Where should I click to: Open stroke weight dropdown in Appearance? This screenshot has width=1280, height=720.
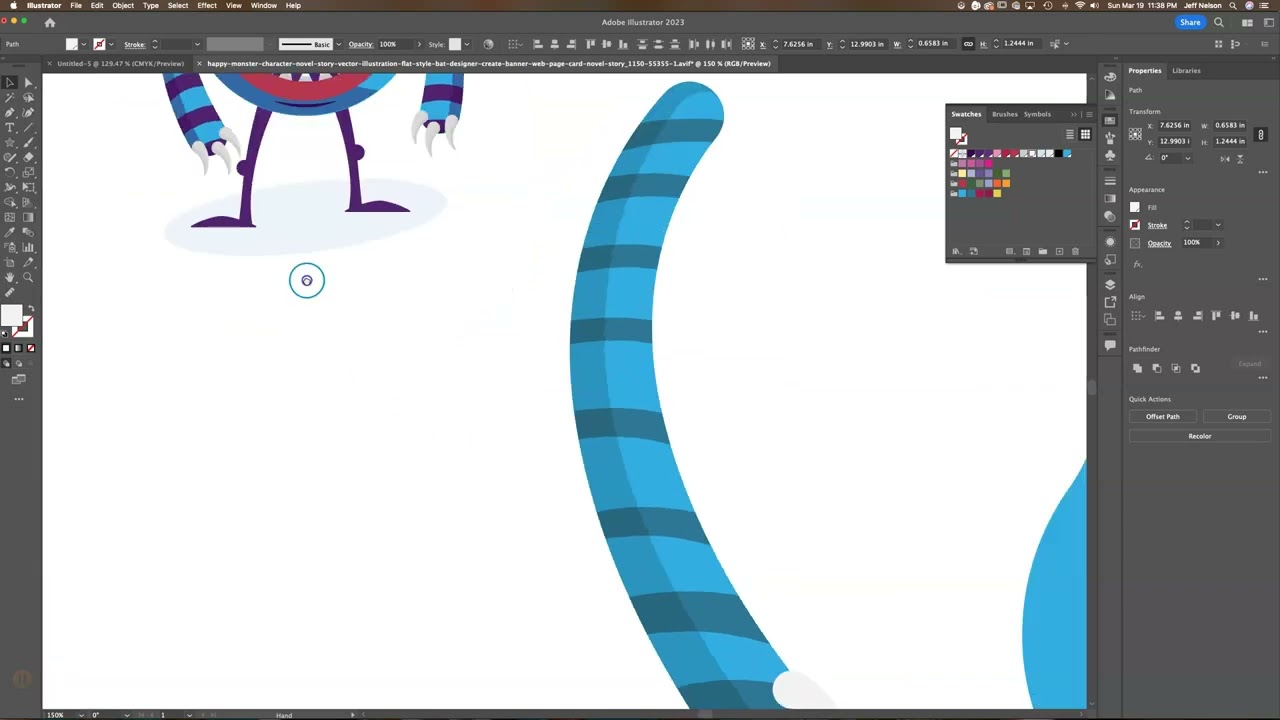point(1218,225)
